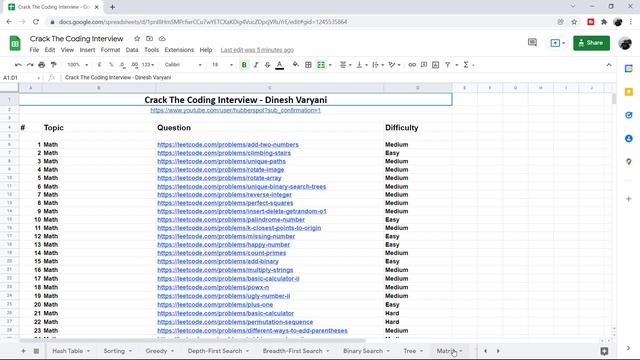Open the font family dropdown
Viewport: 640px width, 360px height.
(183, 65)
